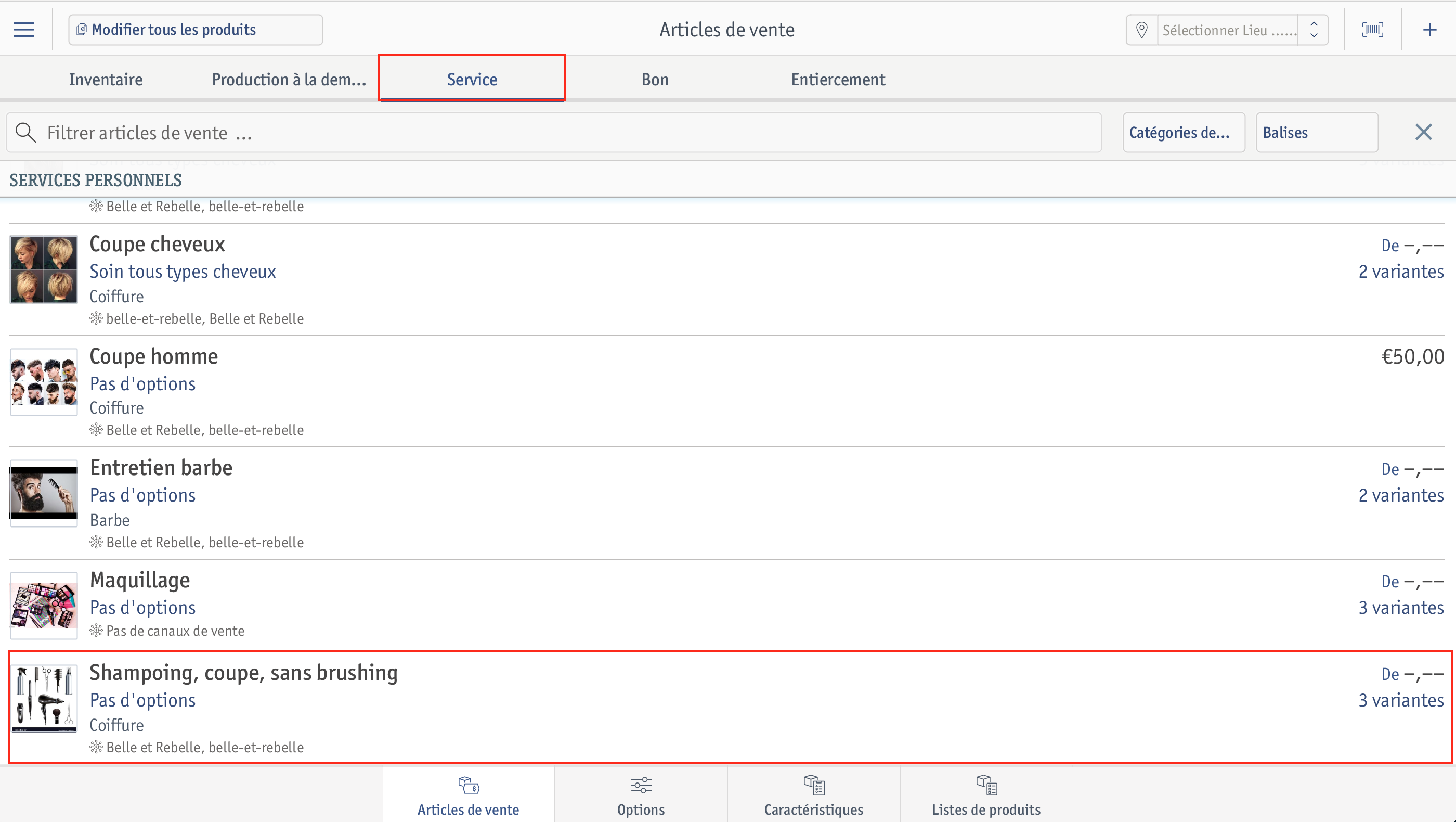Viewport: 1456px width, 822px height.
Task: Click the Coupe cheveux thumbnail
Action: (44, 269)
